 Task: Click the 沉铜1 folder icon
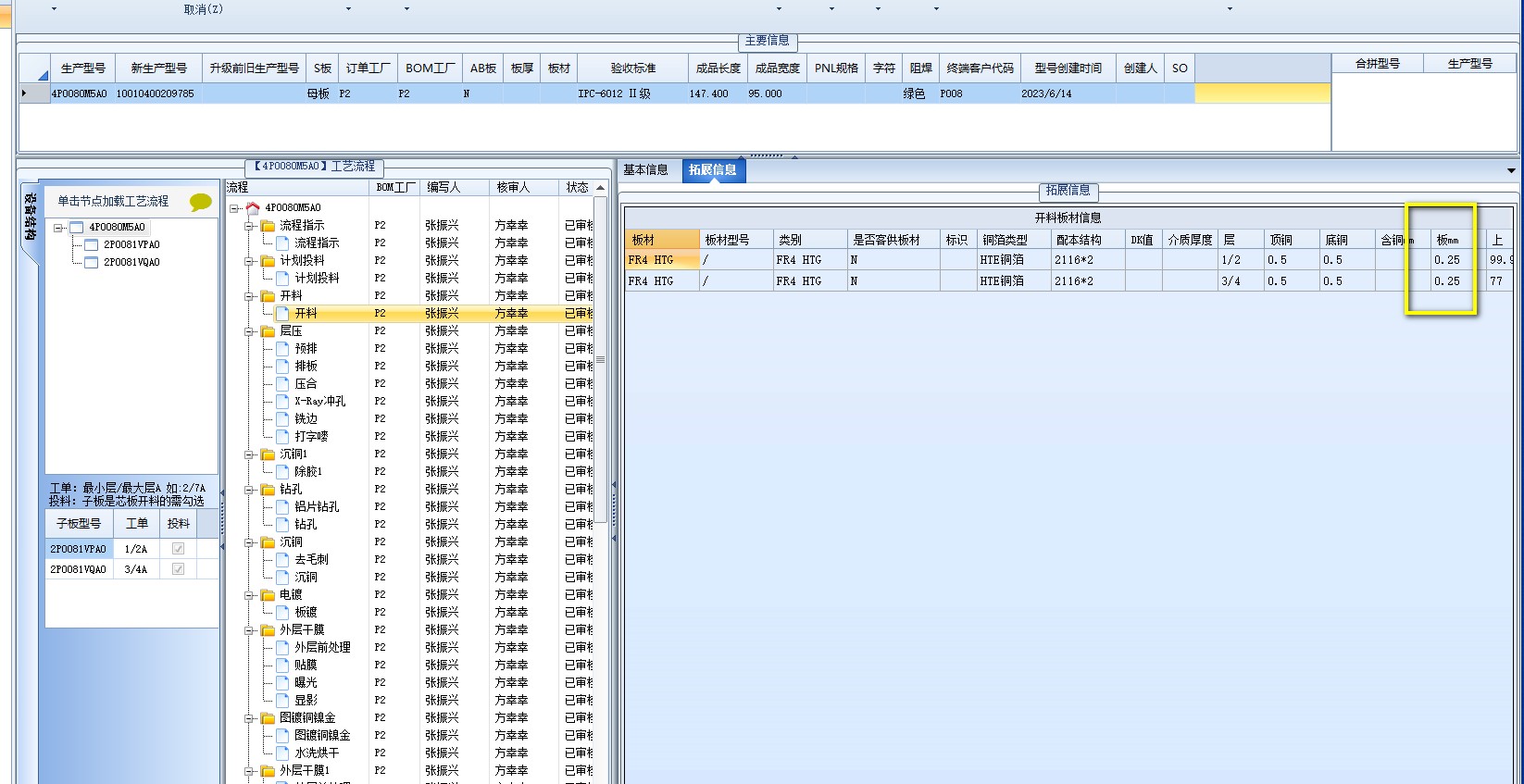pos(268,454)
